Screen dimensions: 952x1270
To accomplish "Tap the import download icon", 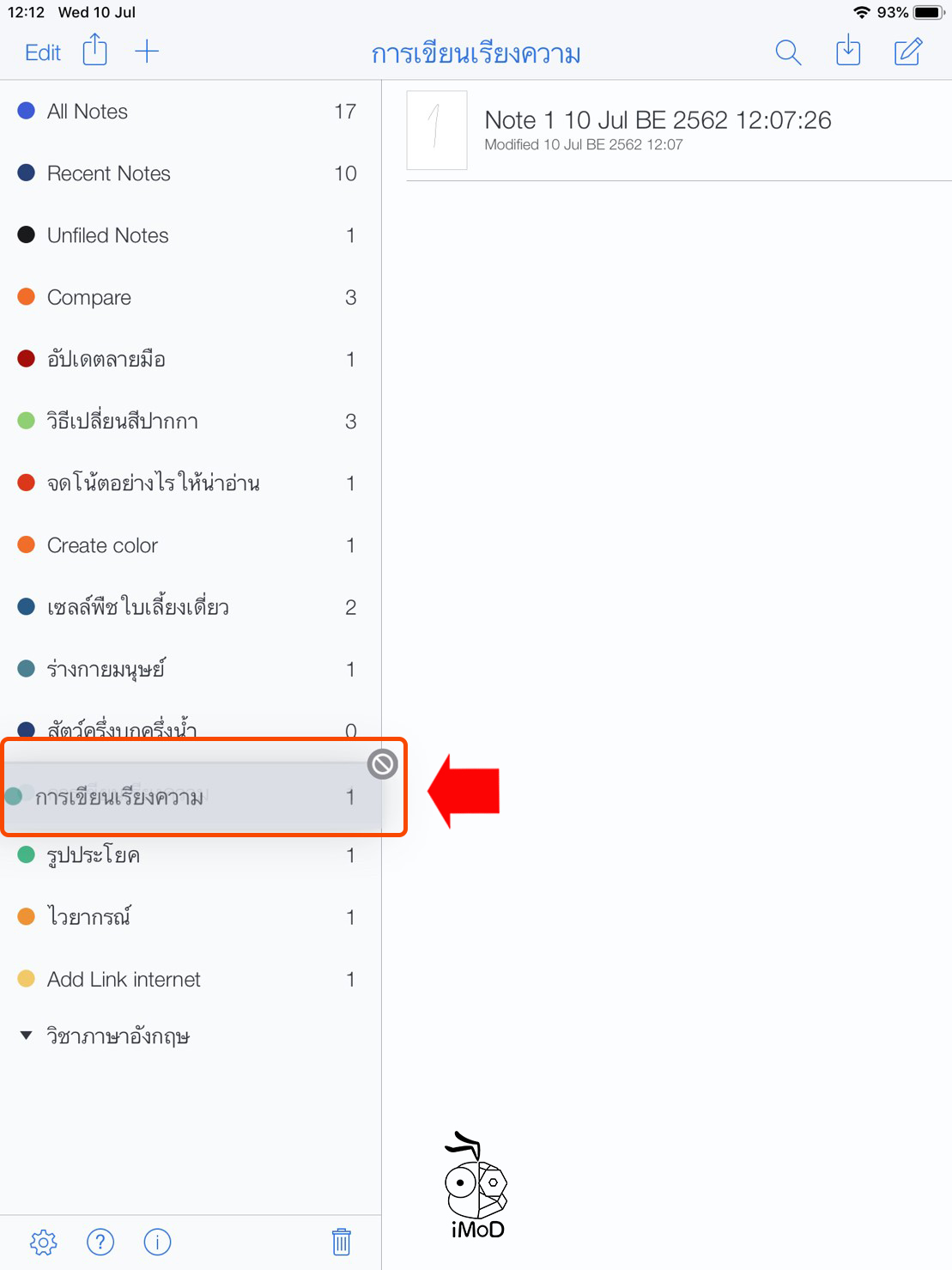I will click(x=848, y=51).
